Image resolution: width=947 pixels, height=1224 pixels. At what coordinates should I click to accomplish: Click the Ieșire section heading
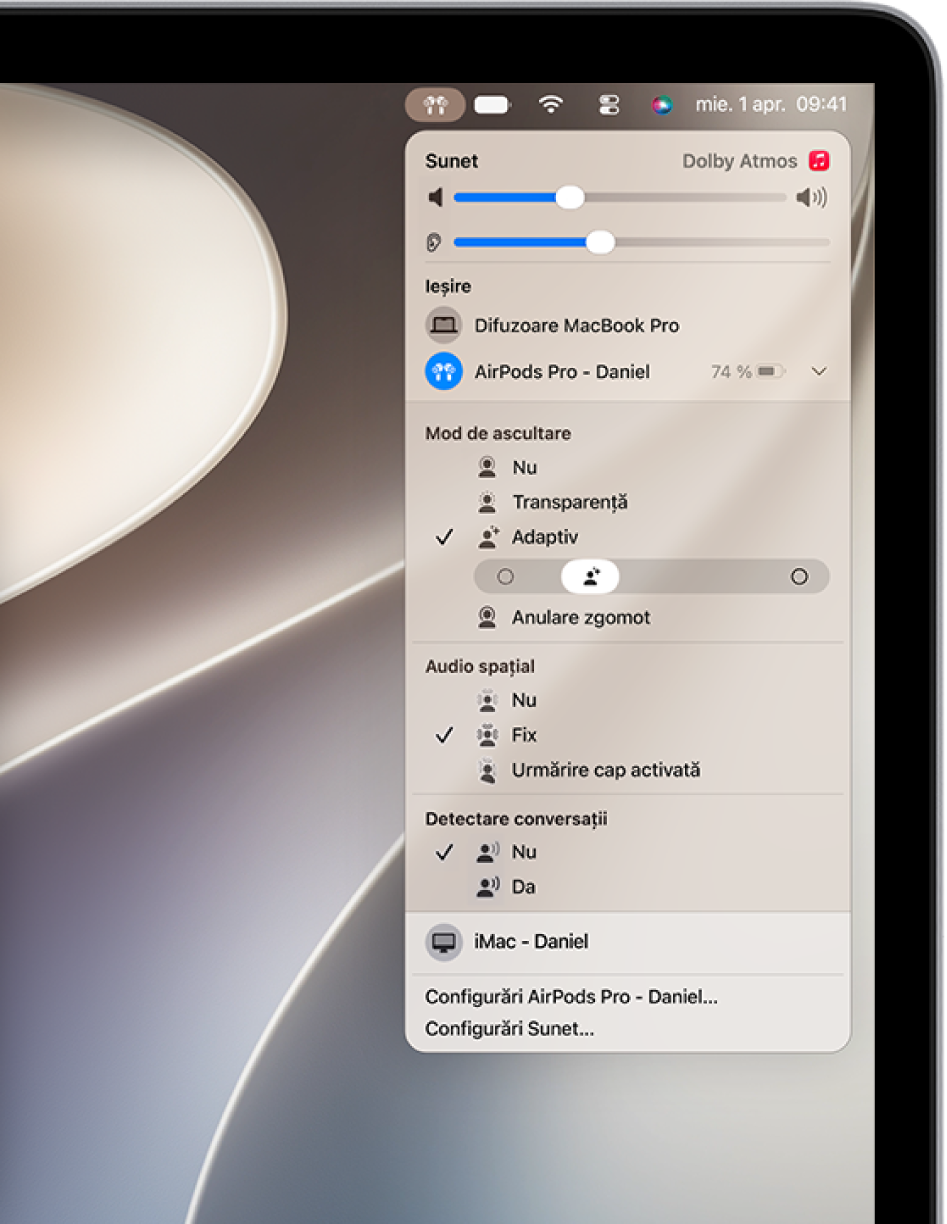[448, 286]
